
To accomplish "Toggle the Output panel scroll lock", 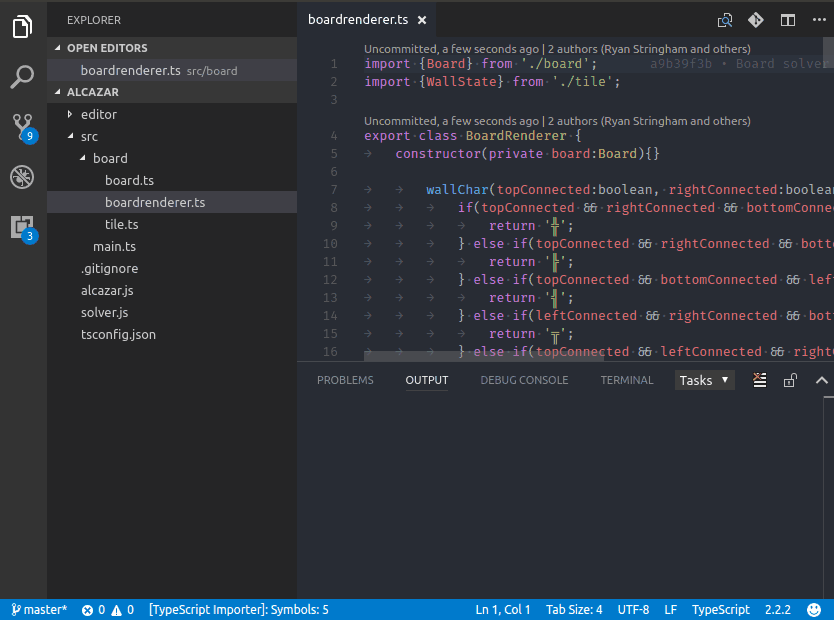I will point(790,380).
